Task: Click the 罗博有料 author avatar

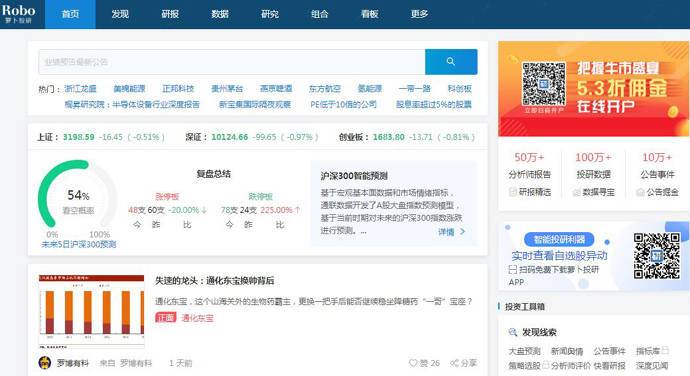Action: [x=45, y=363]
